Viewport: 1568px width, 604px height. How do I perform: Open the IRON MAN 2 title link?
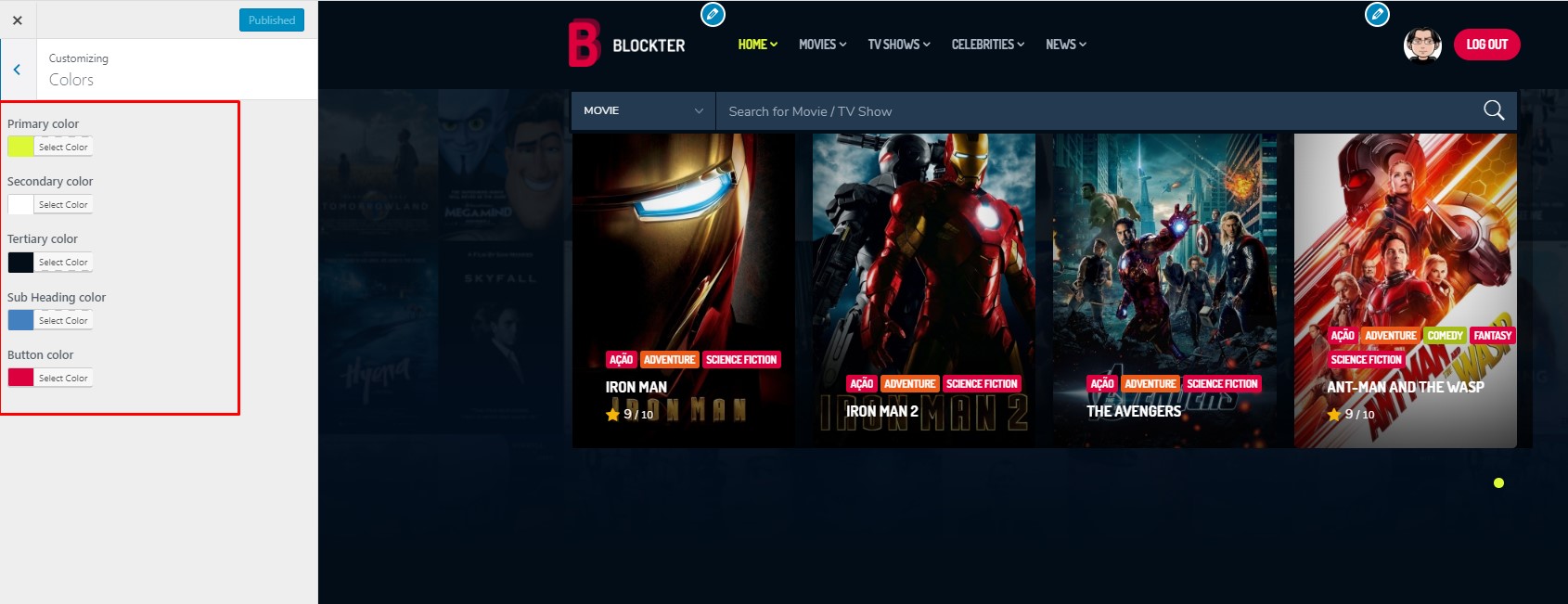click(882, 411)
